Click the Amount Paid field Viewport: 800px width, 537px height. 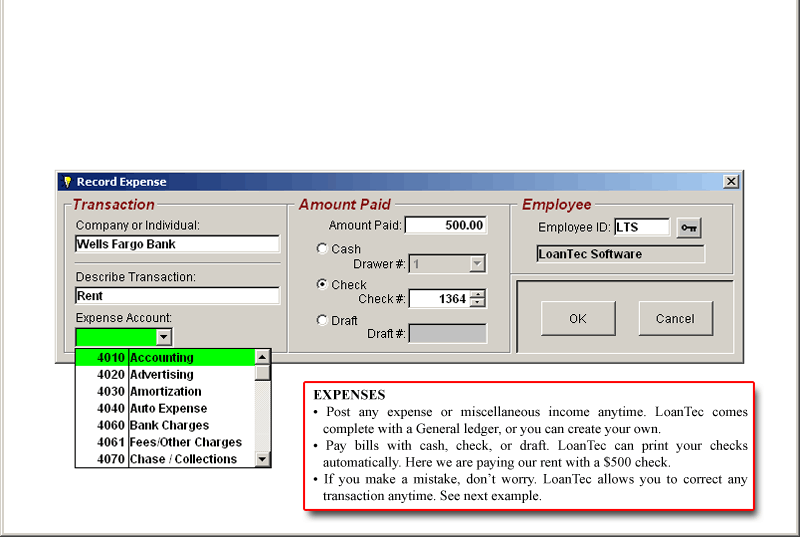[446, 225]
